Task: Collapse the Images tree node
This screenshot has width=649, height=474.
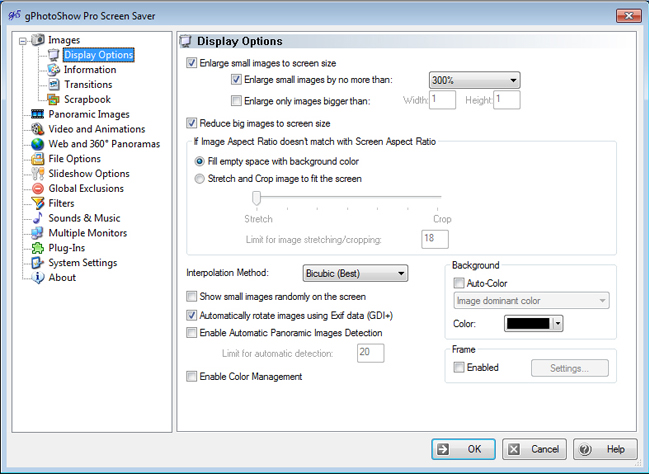Action: pyautogui.click(x=23, y=41)
